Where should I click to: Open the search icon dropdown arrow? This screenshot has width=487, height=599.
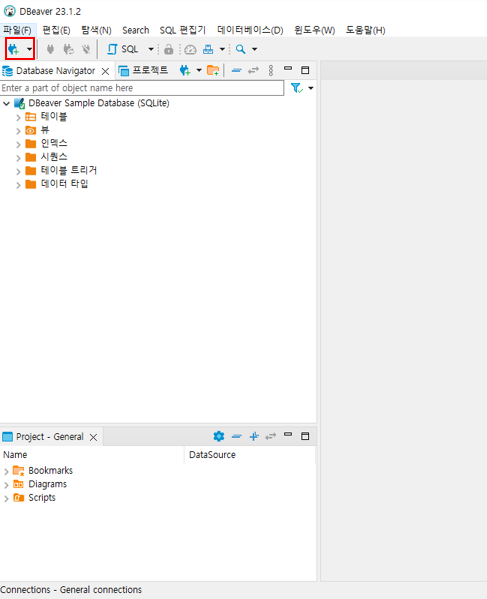254,49
